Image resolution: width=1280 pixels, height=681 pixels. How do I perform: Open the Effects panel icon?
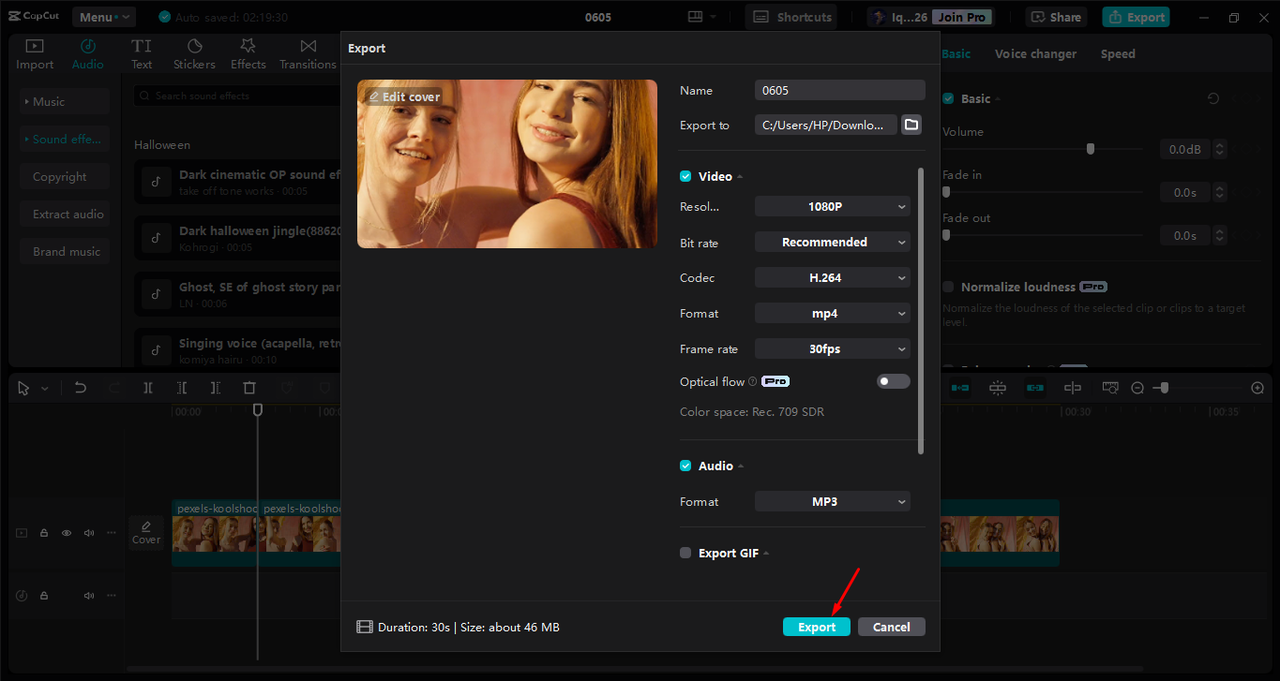point(248,54)
